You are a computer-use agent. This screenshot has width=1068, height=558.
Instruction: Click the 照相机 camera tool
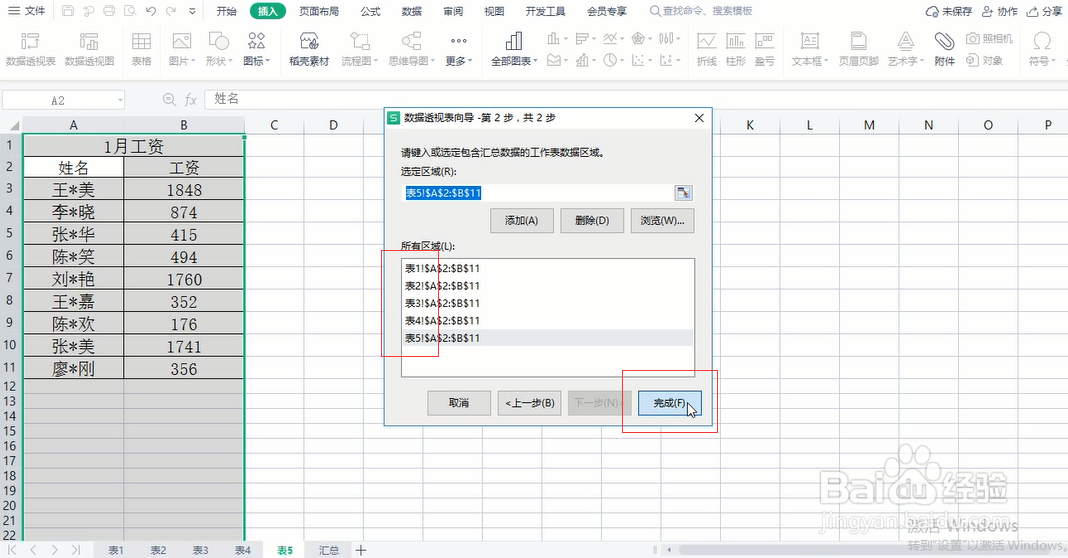coord(990,39)
